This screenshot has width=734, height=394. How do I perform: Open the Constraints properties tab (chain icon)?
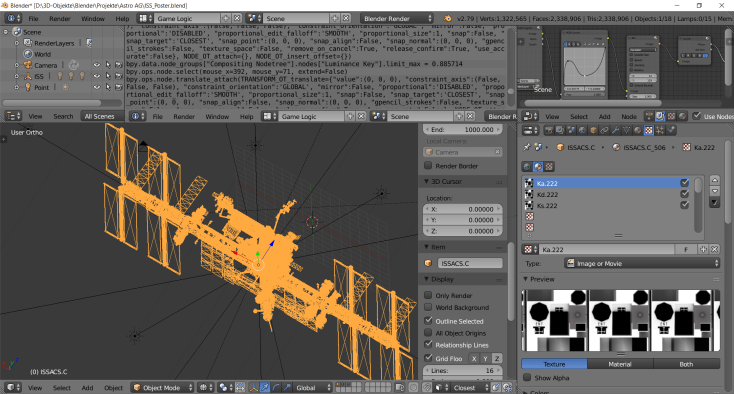point(604,130)
